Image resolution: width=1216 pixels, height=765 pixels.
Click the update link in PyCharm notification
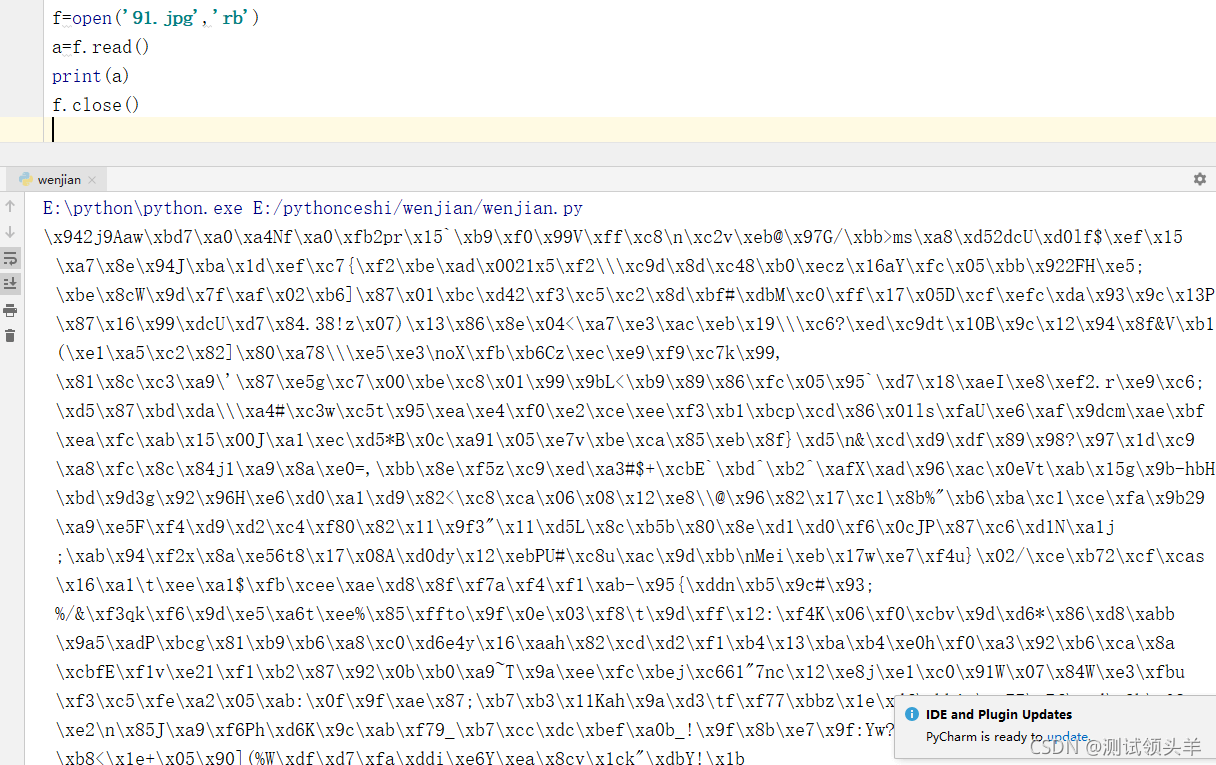(1067, 737)
